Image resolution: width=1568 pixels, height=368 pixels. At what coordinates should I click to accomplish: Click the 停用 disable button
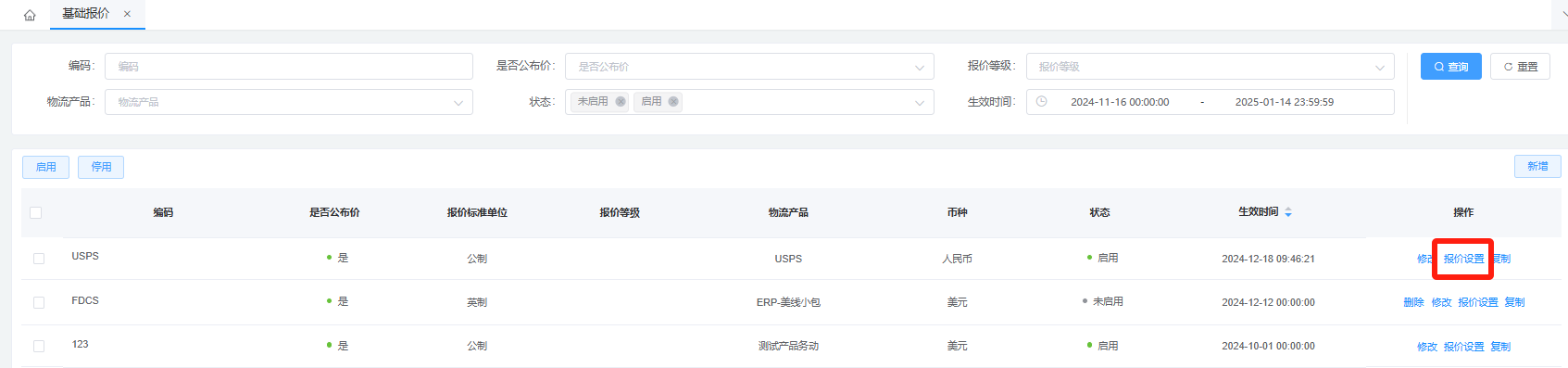point(101,167)
